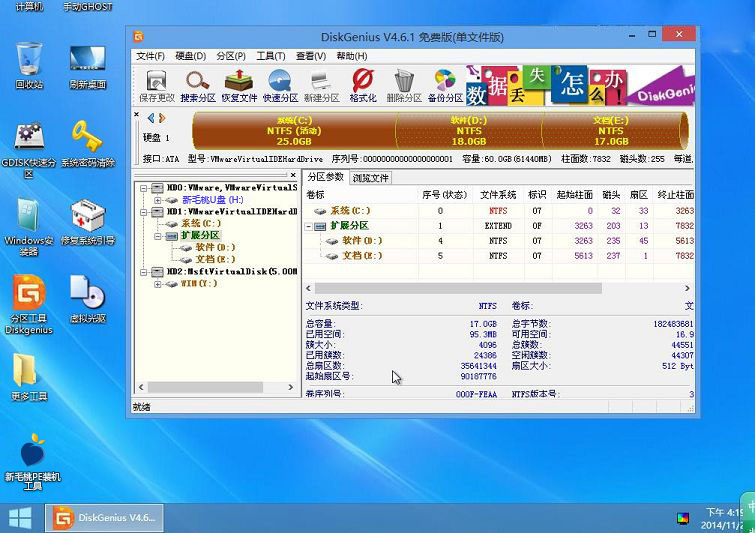Open 新毛桃PE装机工具 desktop icon
The width and height of the screenshot is (755, 533).
tap(33, 462)
